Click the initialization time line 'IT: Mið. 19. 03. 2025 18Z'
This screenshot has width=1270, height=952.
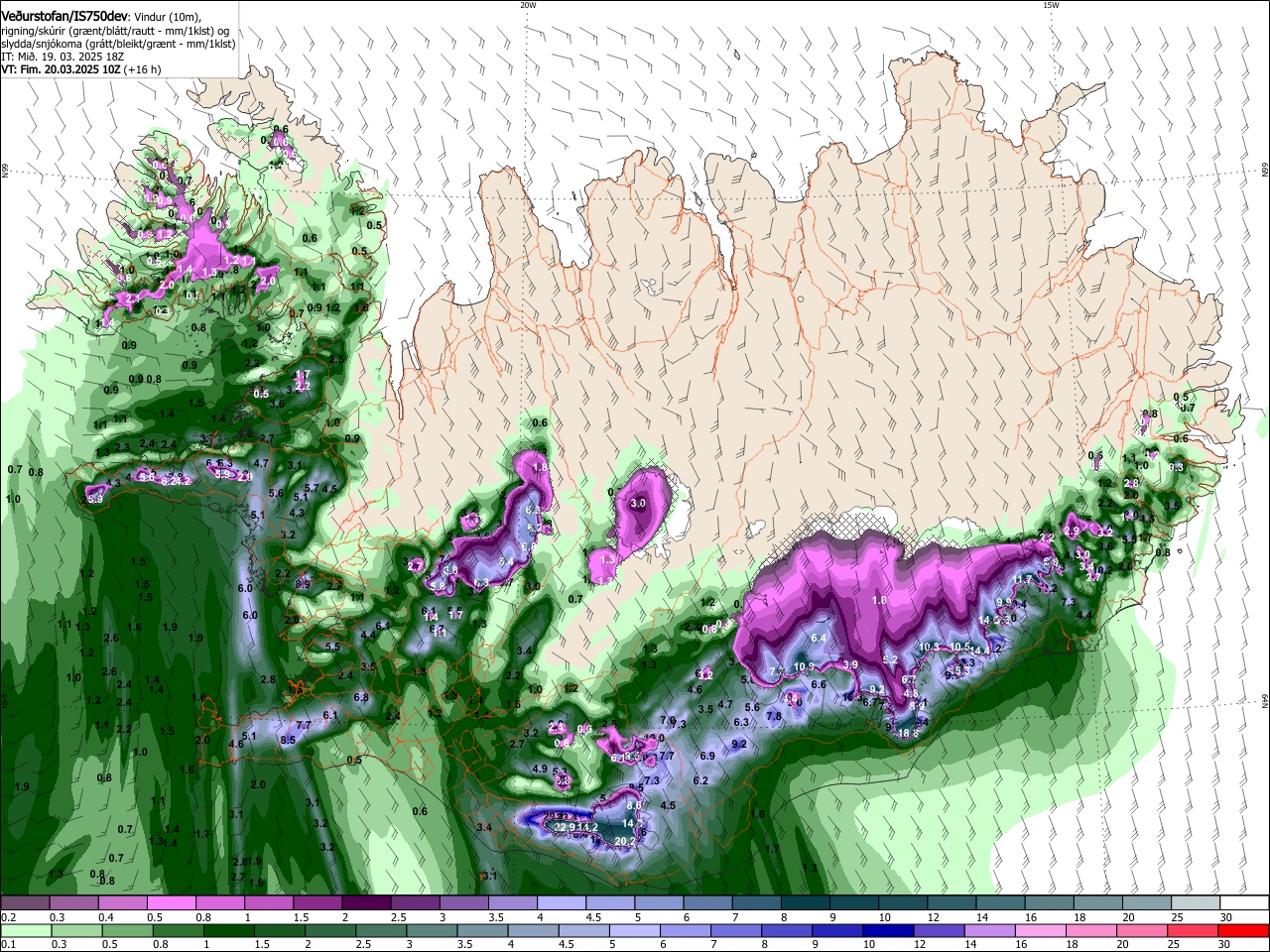(61, 57)
